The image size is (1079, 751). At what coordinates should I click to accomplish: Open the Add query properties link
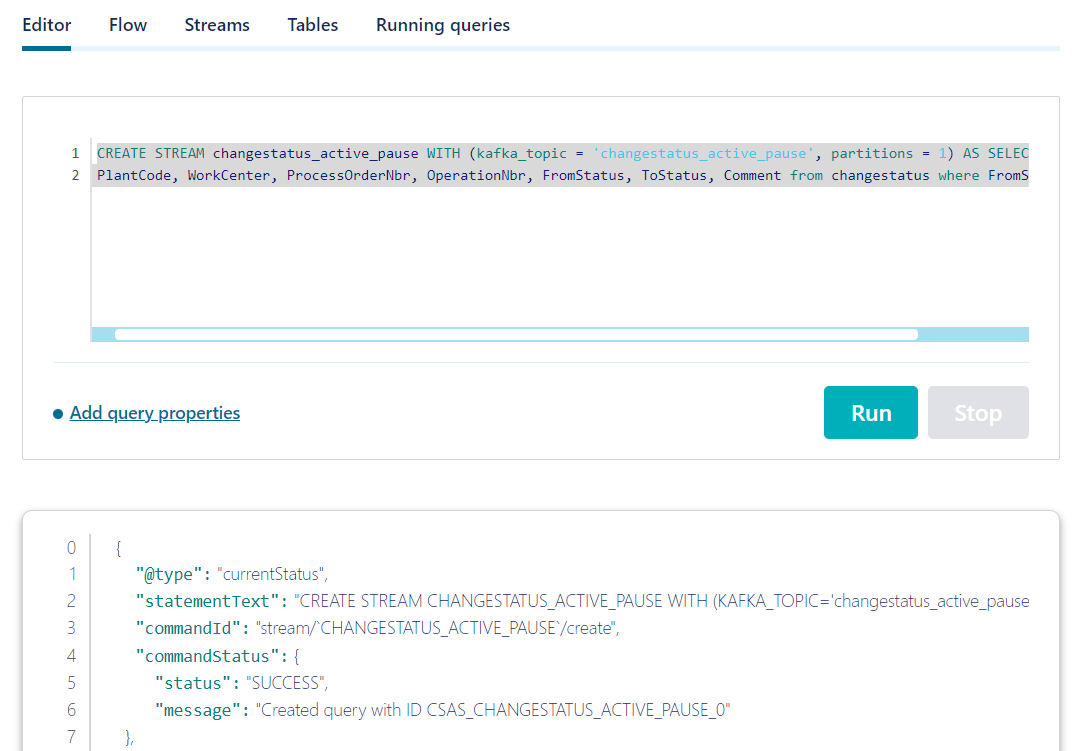tap(155, 413)
